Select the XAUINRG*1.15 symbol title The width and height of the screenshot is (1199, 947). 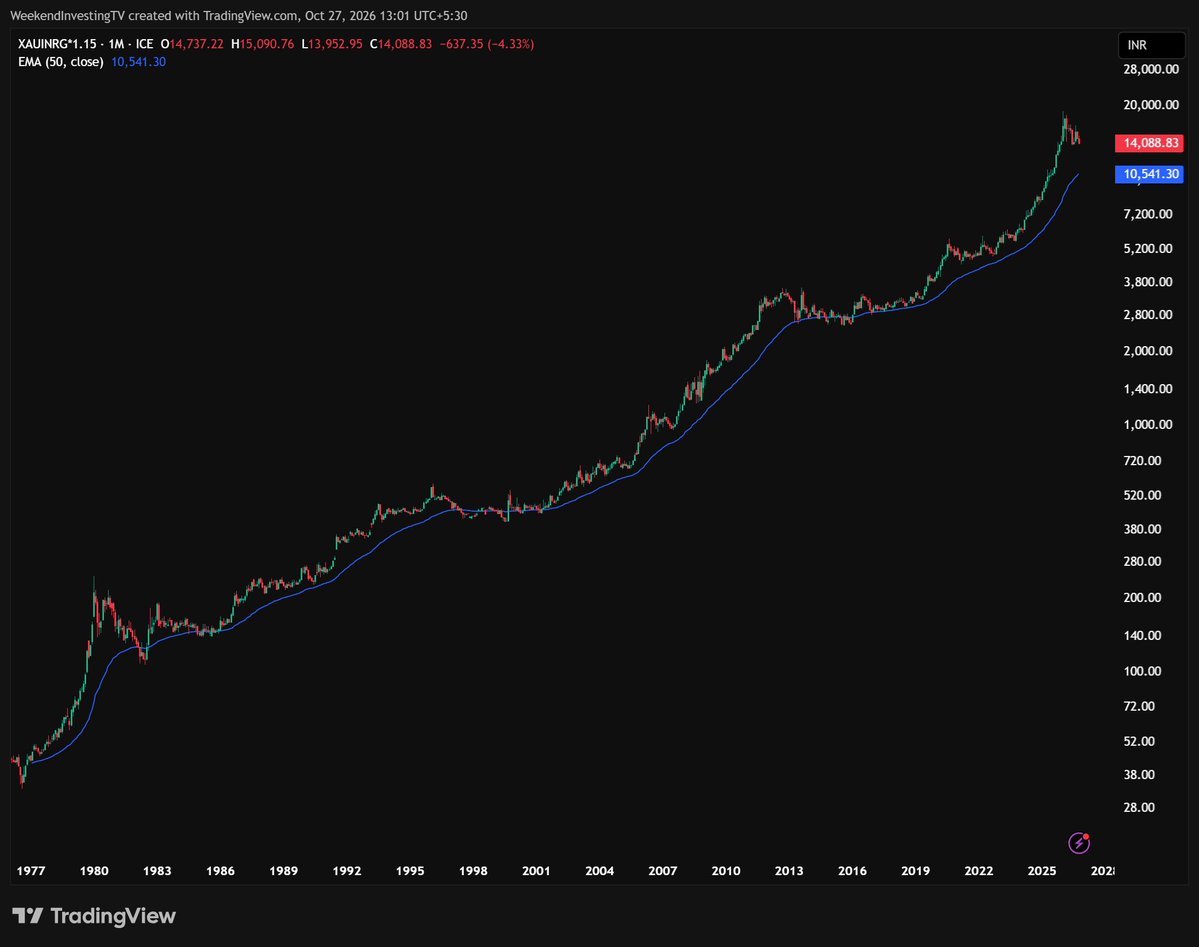click(x=57, y=44)
